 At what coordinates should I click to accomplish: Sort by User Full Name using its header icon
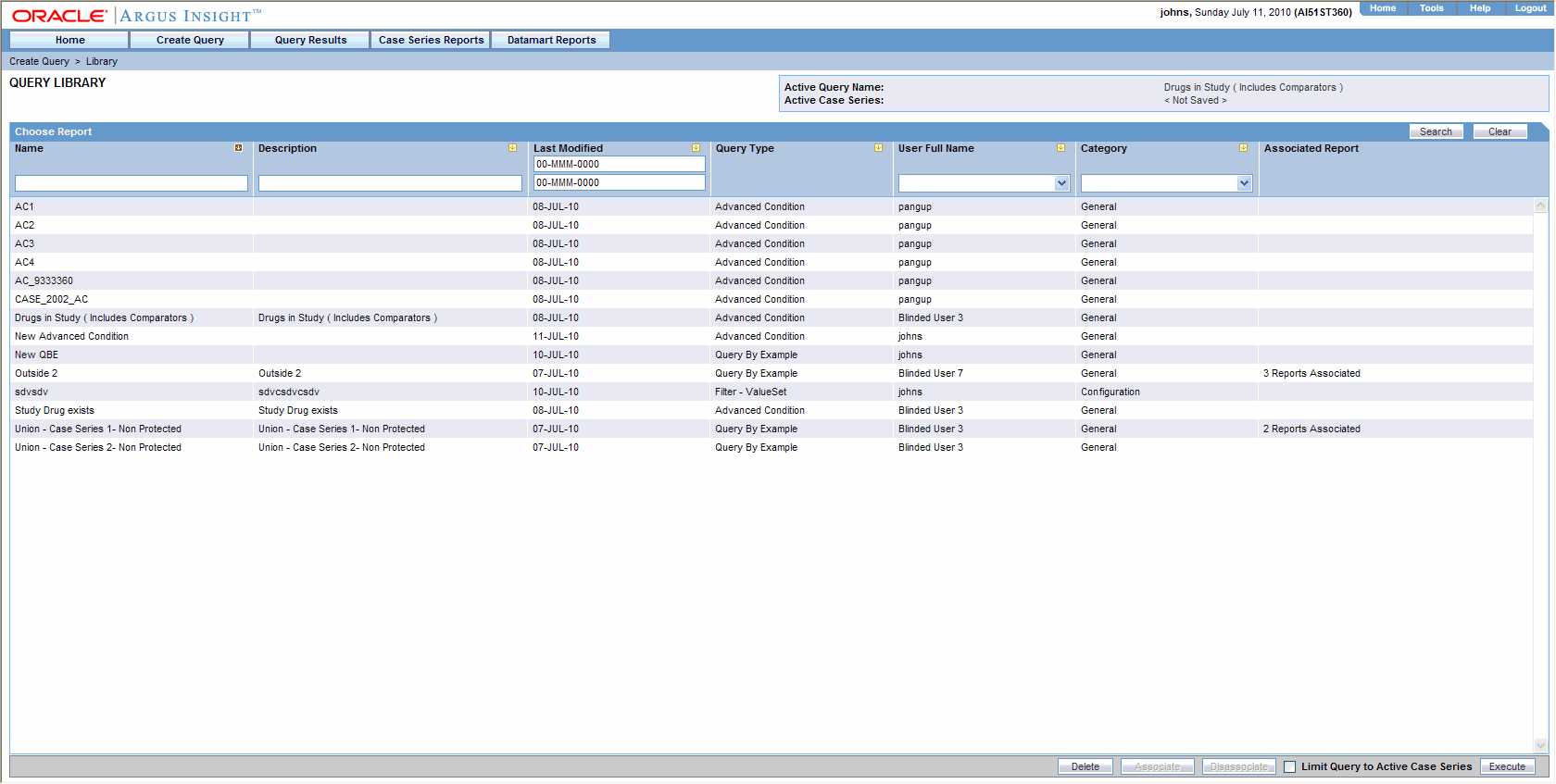1060,148
